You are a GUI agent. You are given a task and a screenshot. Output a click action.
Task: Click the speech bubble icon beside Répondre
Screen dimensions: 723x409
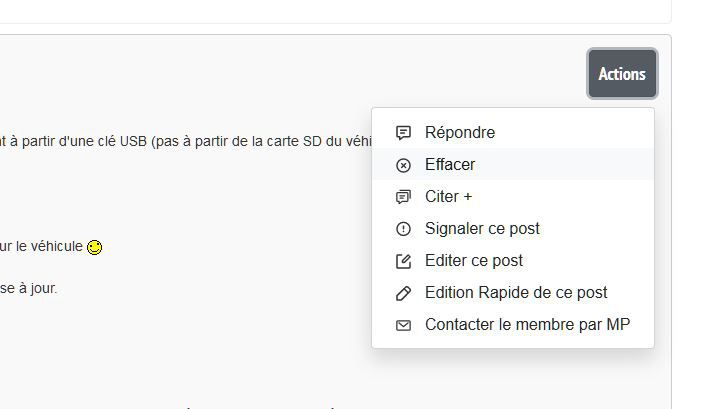pos(404,132)
